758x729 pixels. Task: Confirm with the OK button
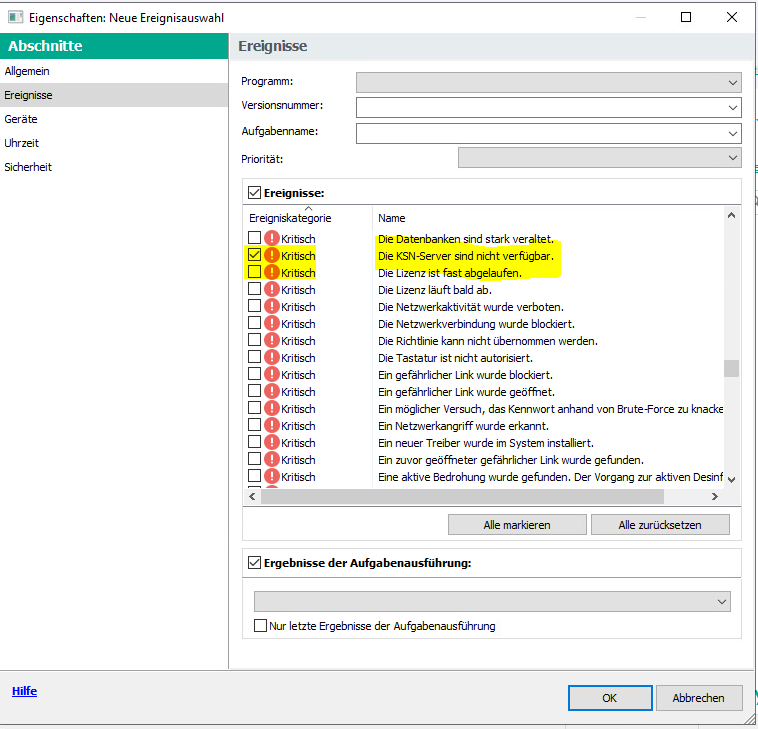coord(610,698)
